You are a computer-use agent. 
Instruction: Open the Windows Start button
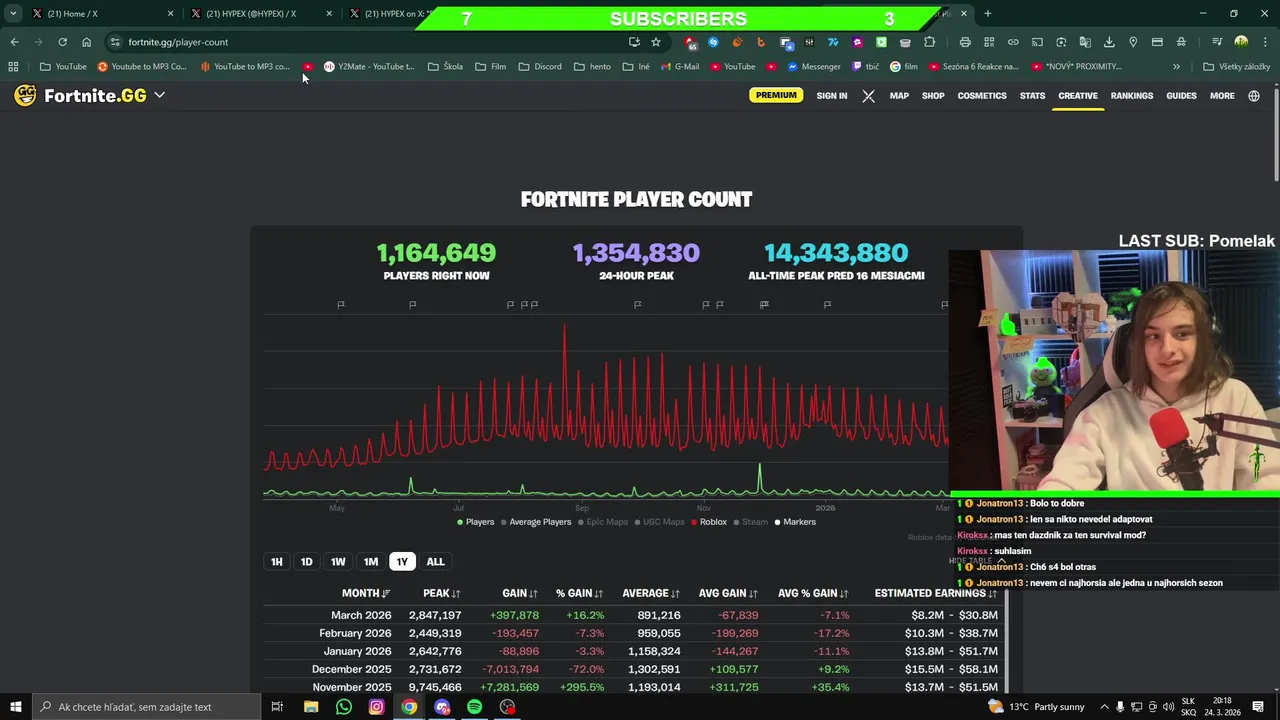(15, 707)
